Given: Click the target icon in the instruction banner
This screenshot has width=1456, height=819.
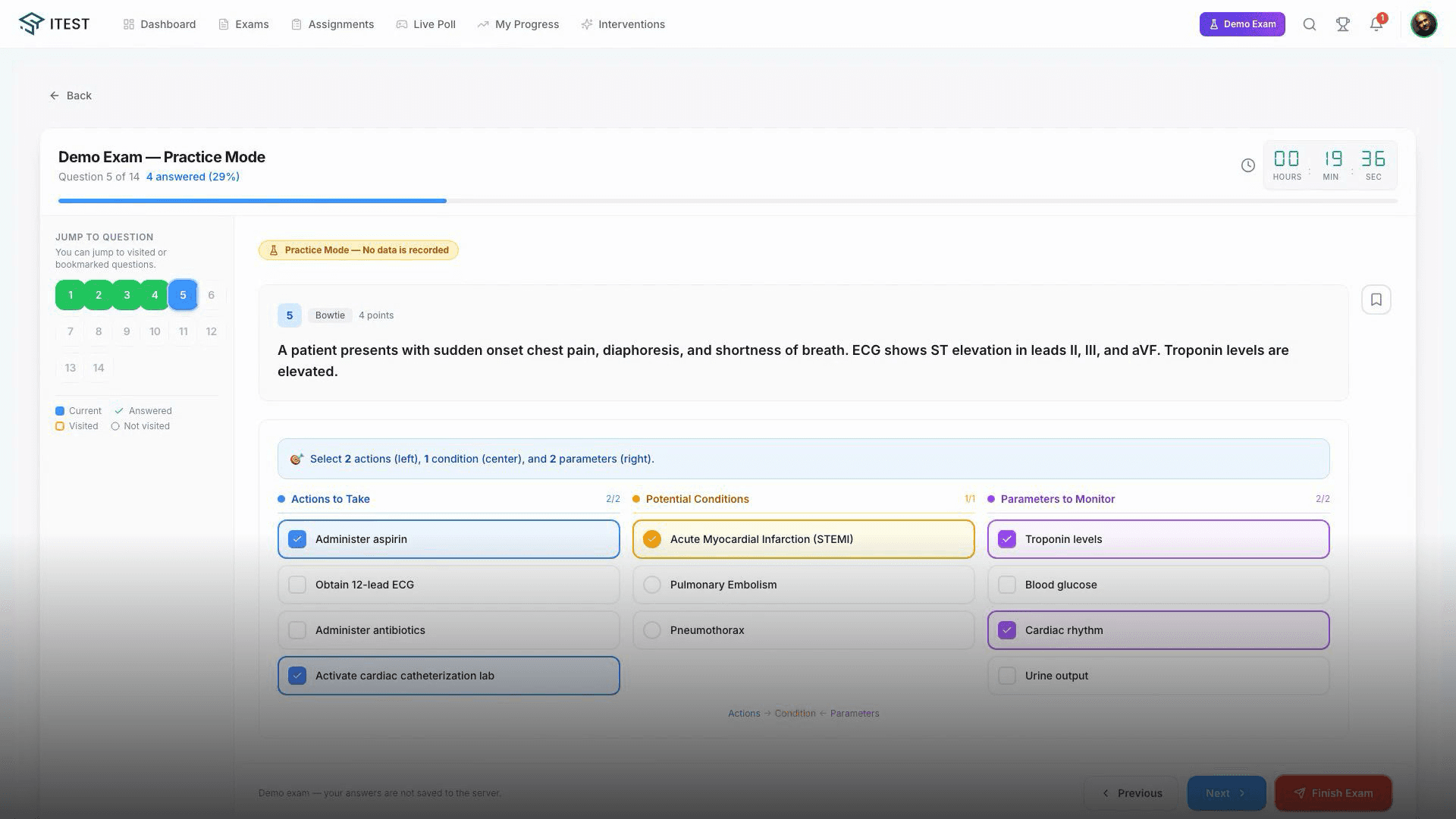Looking at the screenshot, I should 297,459.
